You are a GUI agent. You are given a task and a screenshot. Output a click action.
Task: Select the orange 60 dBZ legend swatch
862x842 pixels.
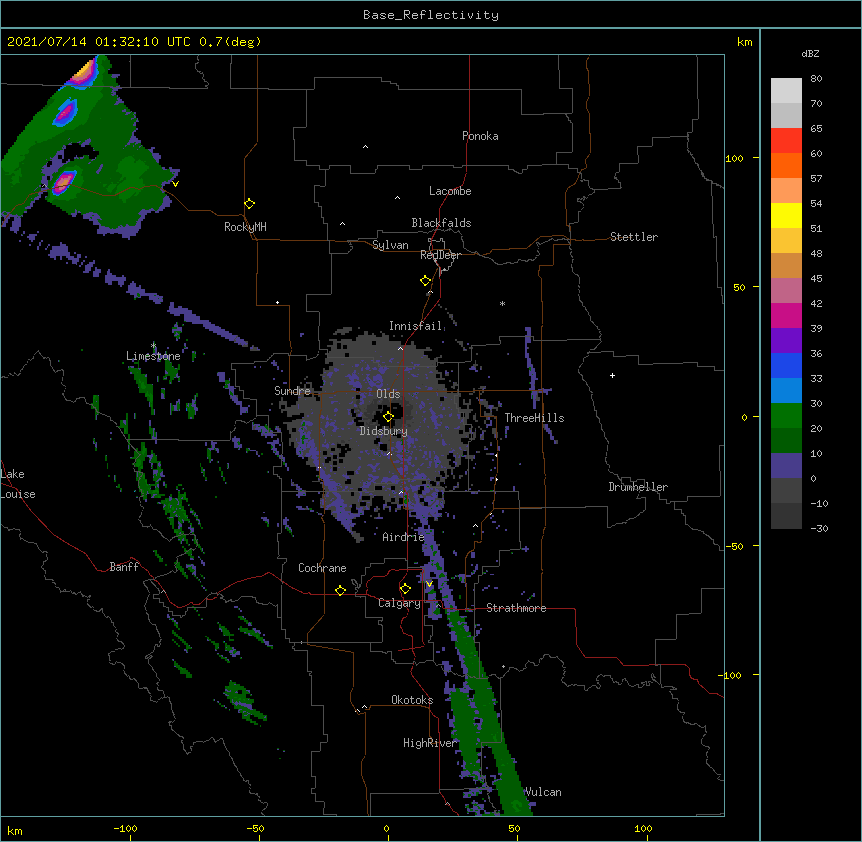786,165
